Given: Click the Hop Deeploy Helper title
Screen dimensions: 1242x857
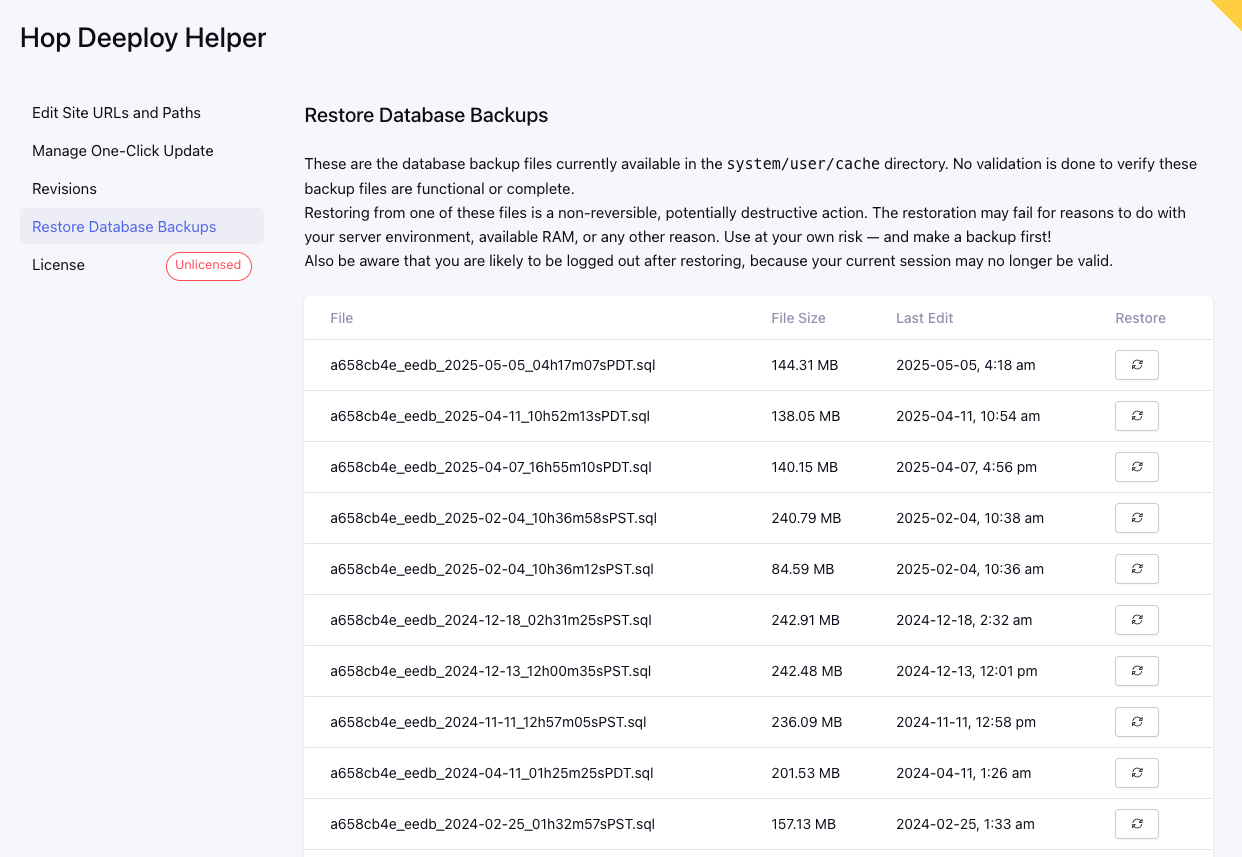Looking at the screenshot, I should pyautogui.click(x=142, y=38).
